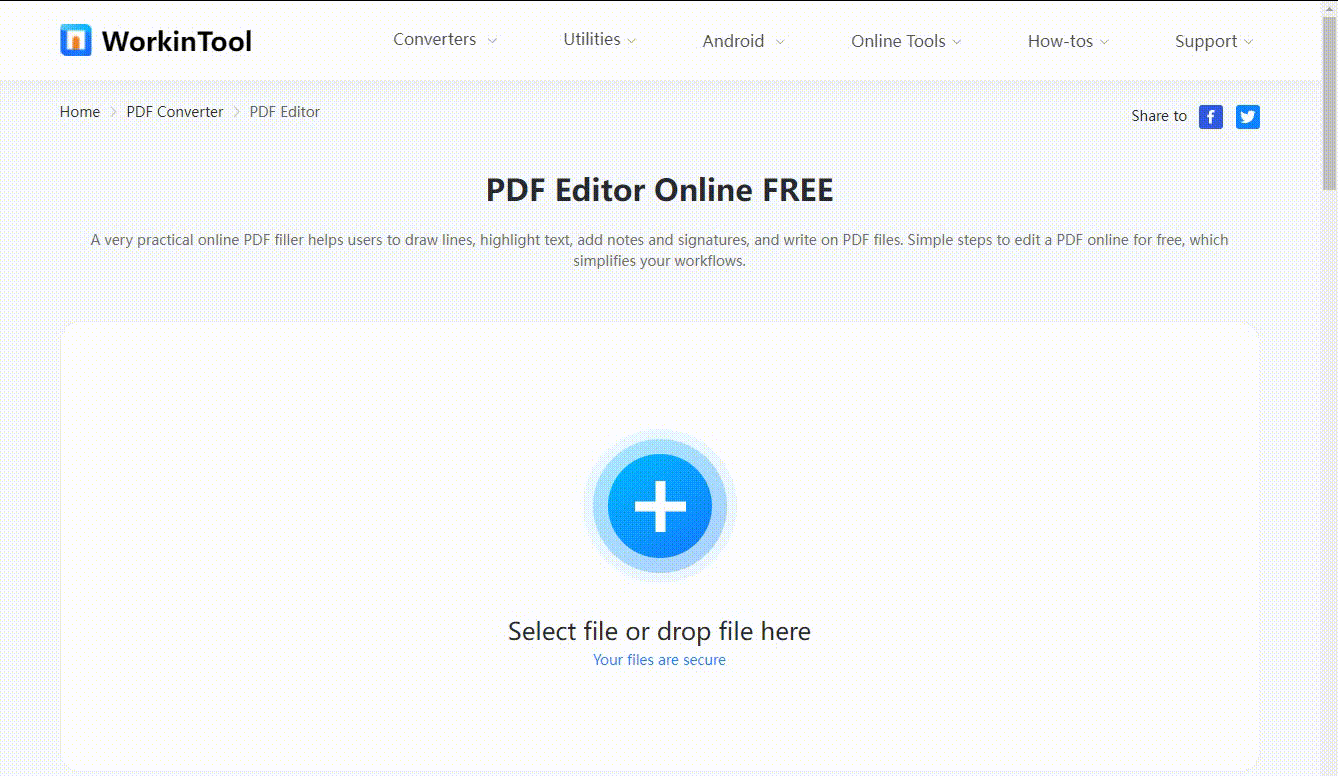
Task: Share the page on Twitter
Action: coord(1247,117)
